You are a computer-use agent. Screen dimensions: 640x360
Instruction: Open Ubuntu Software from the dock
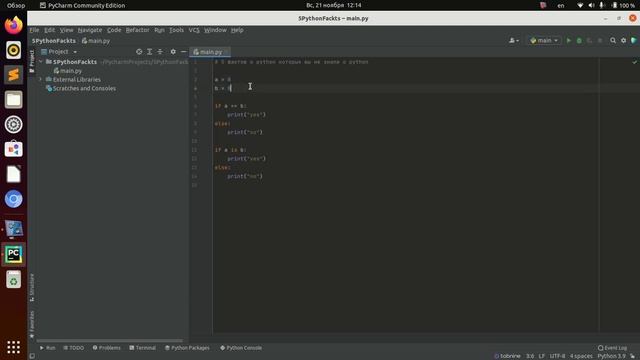tap(13, 149)
